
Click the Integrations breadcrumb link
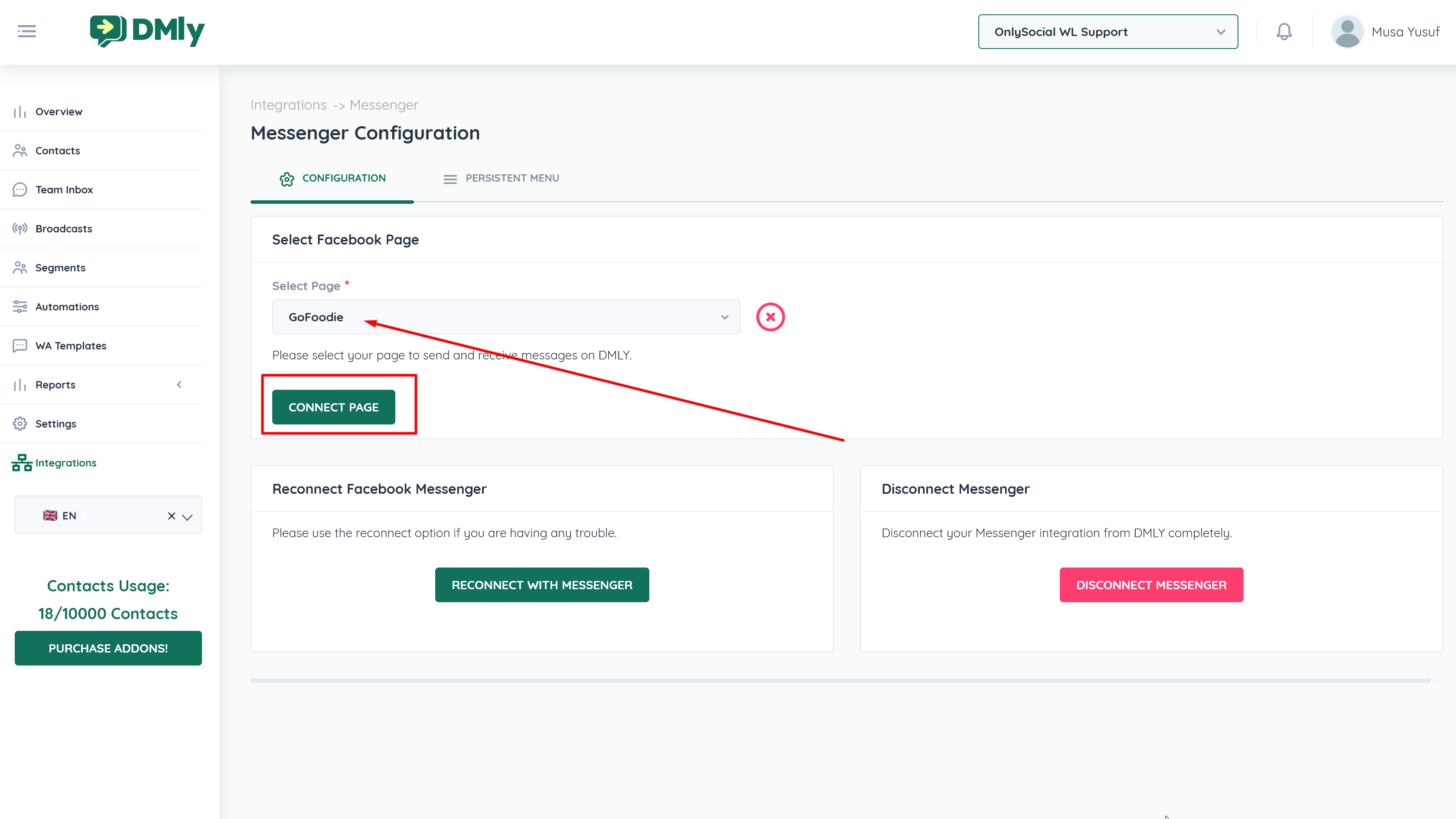(288, 105)
